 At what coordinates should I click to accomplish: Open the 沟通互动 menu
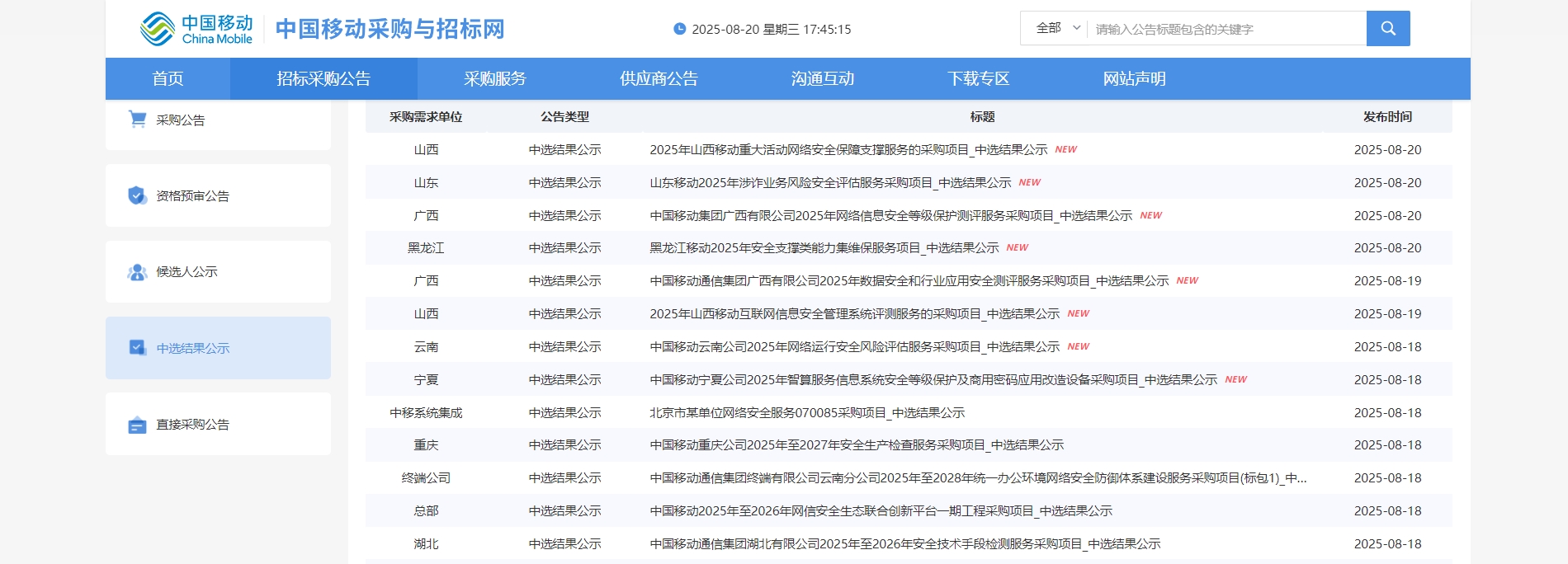pyautogui.click(x=823, y=78)
